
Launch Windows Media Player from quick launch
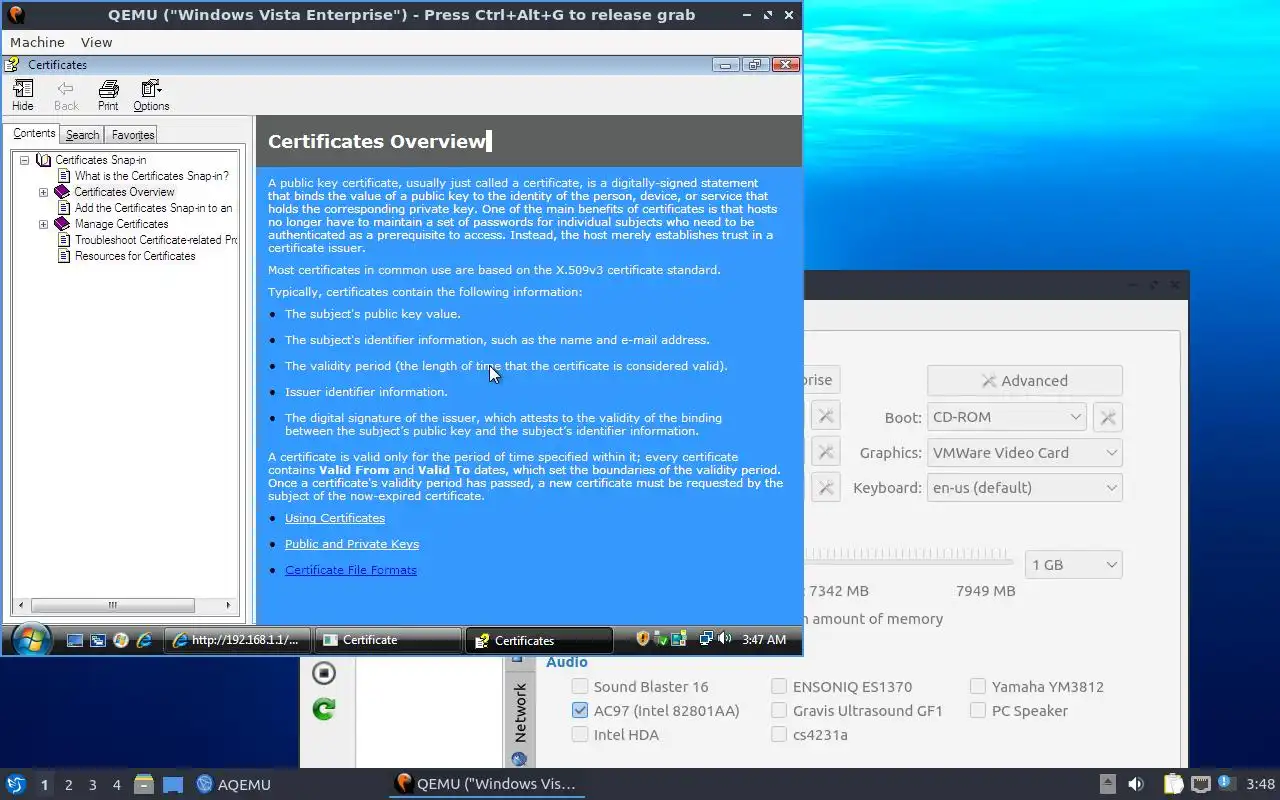(121, 640)
